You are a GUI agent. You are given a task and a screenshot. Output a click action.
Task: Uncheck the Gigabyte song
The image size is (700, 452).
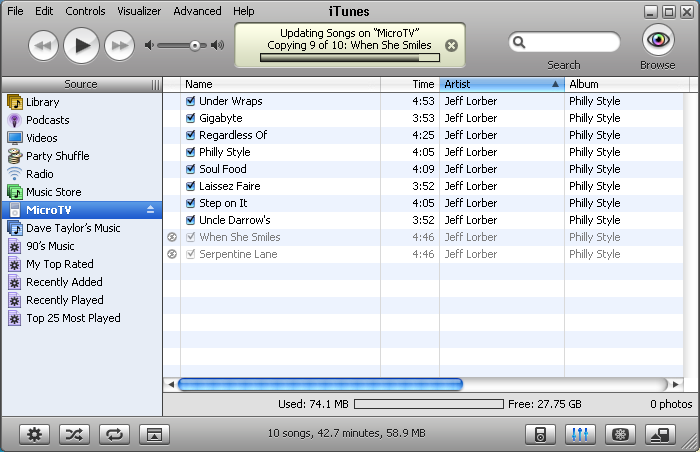click(191, 118)
